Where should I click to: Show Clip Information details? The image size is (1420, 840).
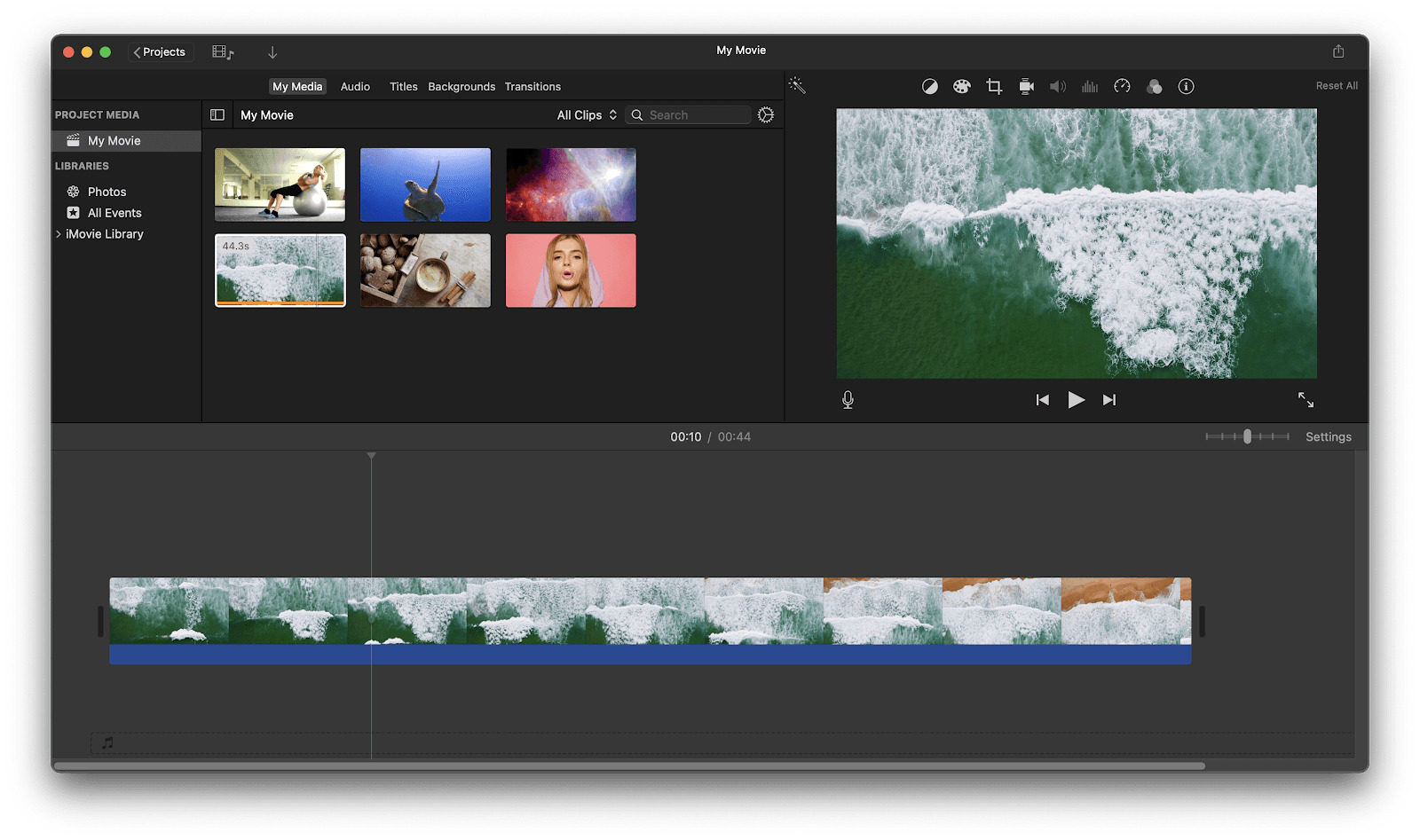pyautogui.click(x=1186, y=86)
